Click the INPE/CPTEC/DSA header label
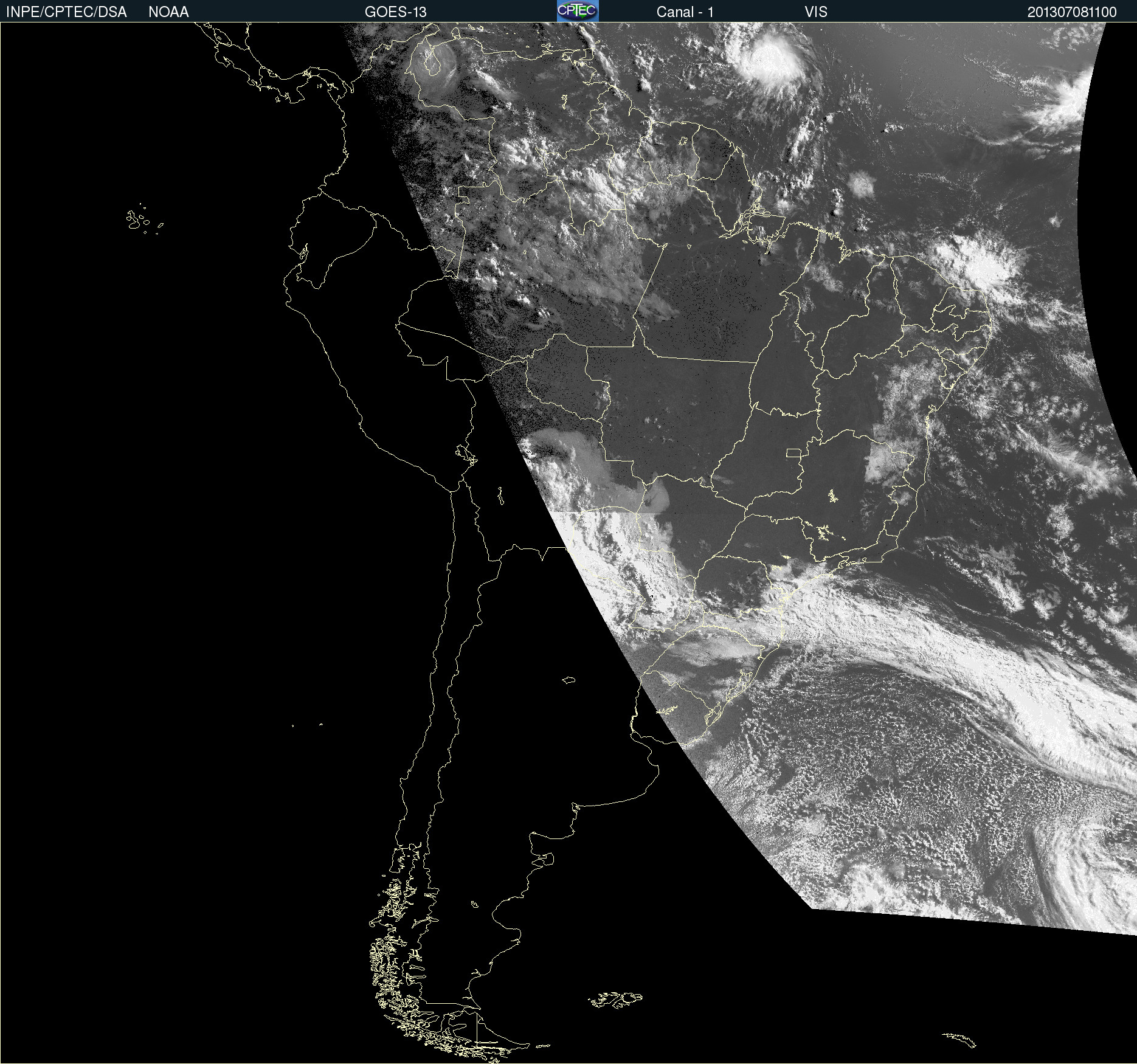1137x1064 pixels. tap(66, 12)
